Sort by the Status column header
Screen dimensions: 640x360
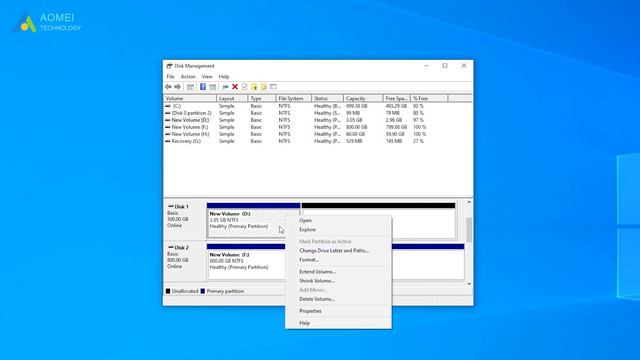(x=327, y=98)
